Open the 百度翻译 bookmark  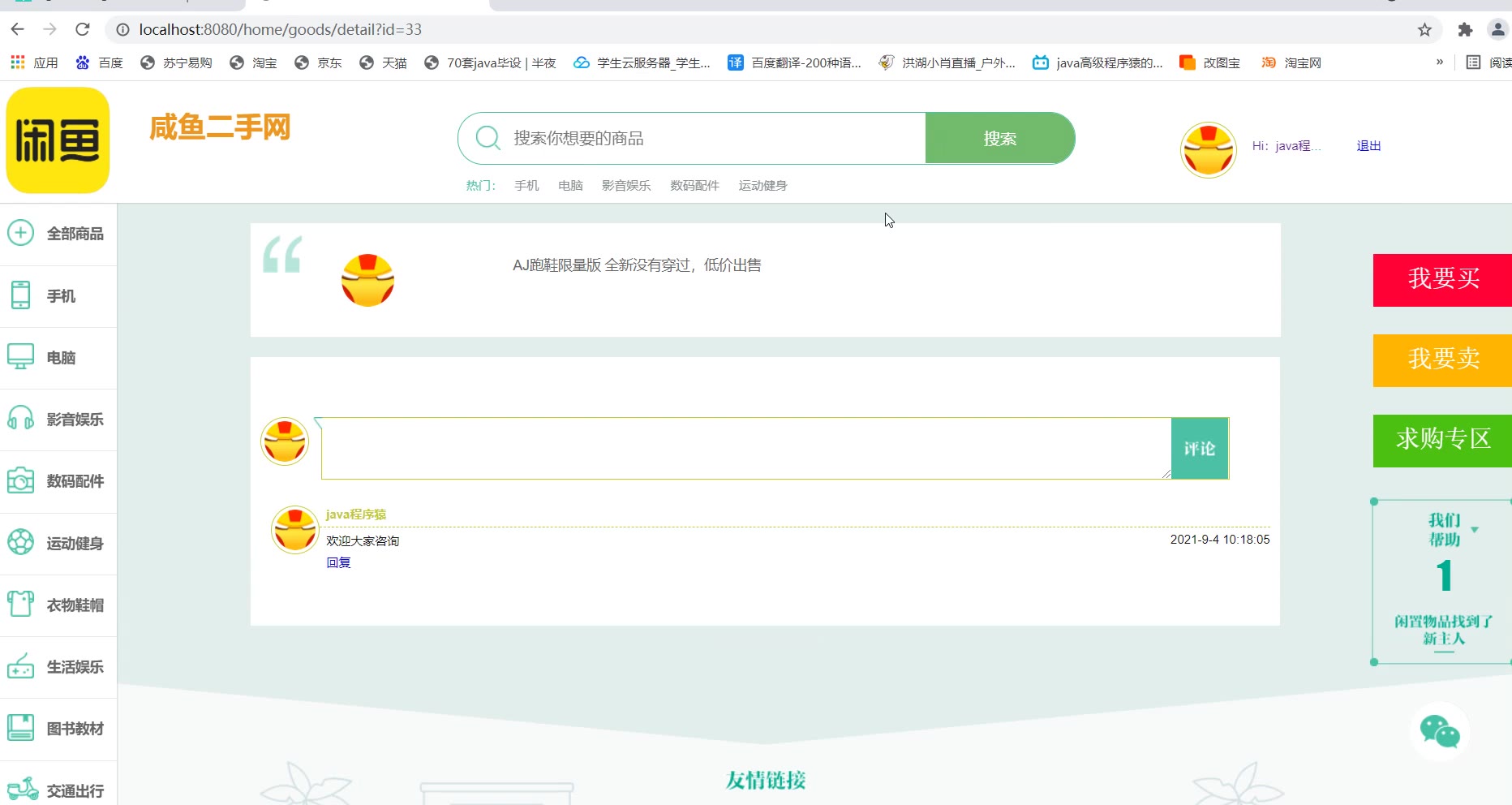[794, 62]
